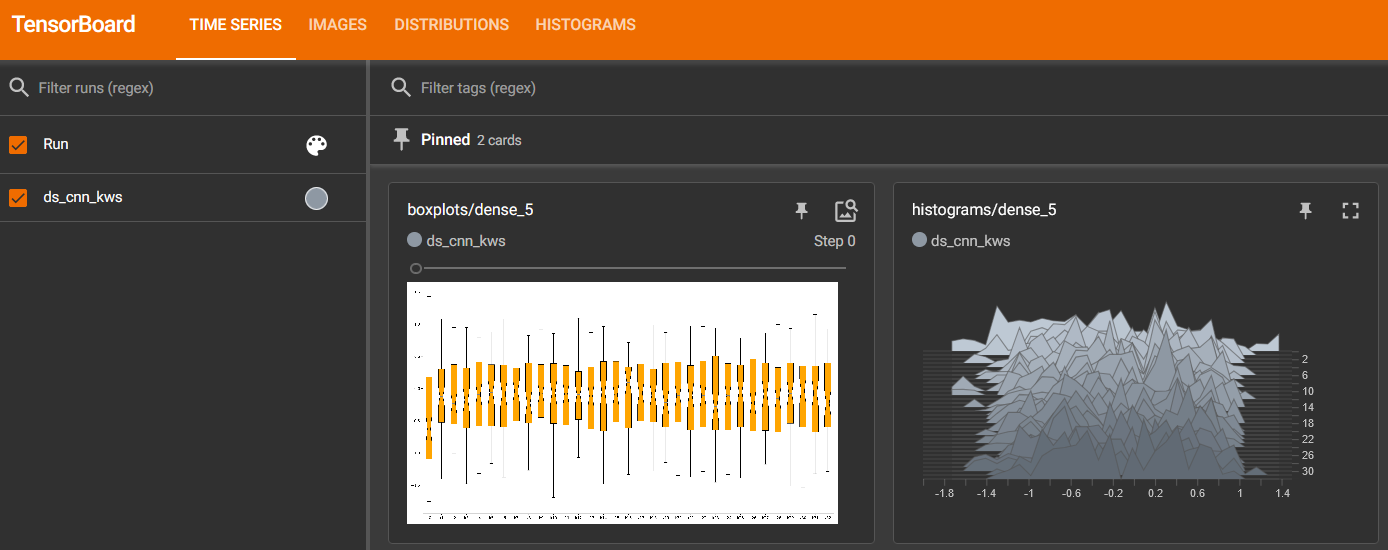
Task: Select the Time Series tab
Action: tap(235, 25)
